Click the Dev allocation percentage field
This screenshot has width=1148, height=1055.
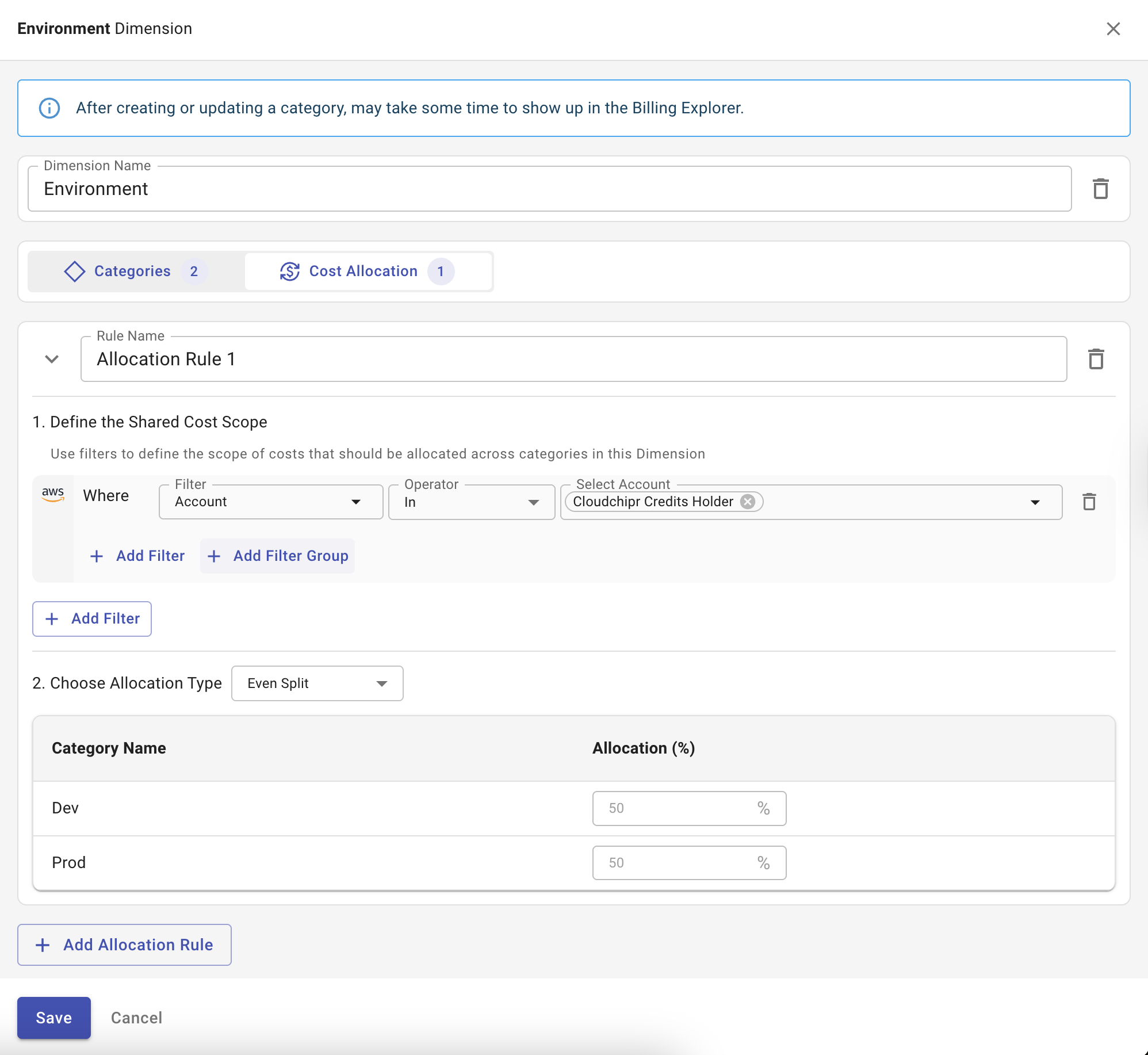(679, 808)
